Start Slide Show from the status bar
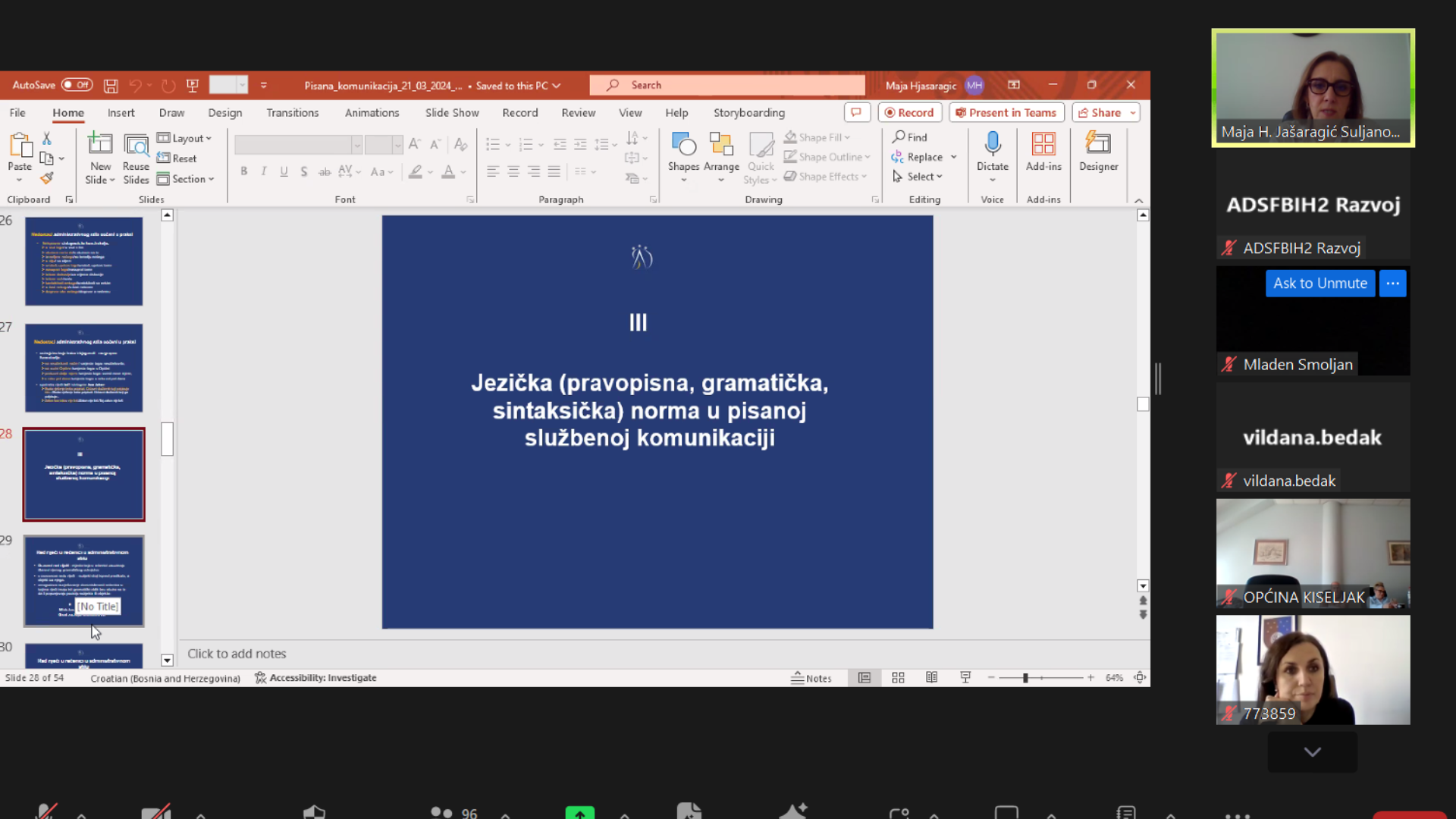 (965, 678)
